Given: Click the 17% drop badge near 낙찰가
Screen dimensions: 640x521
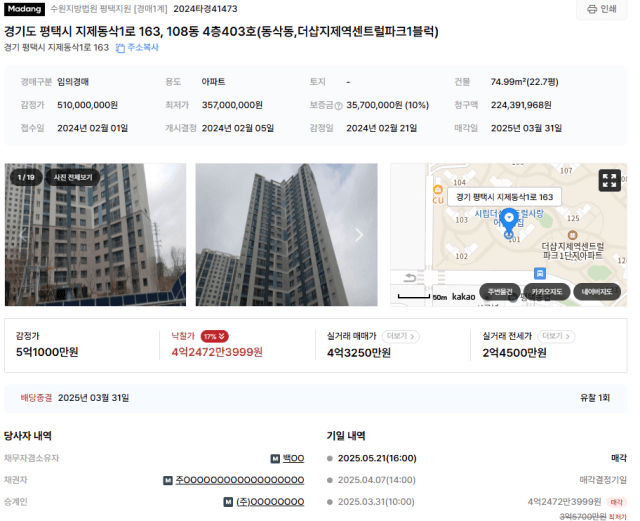Looking at the screenshot, I should click(x=214, y=336).
